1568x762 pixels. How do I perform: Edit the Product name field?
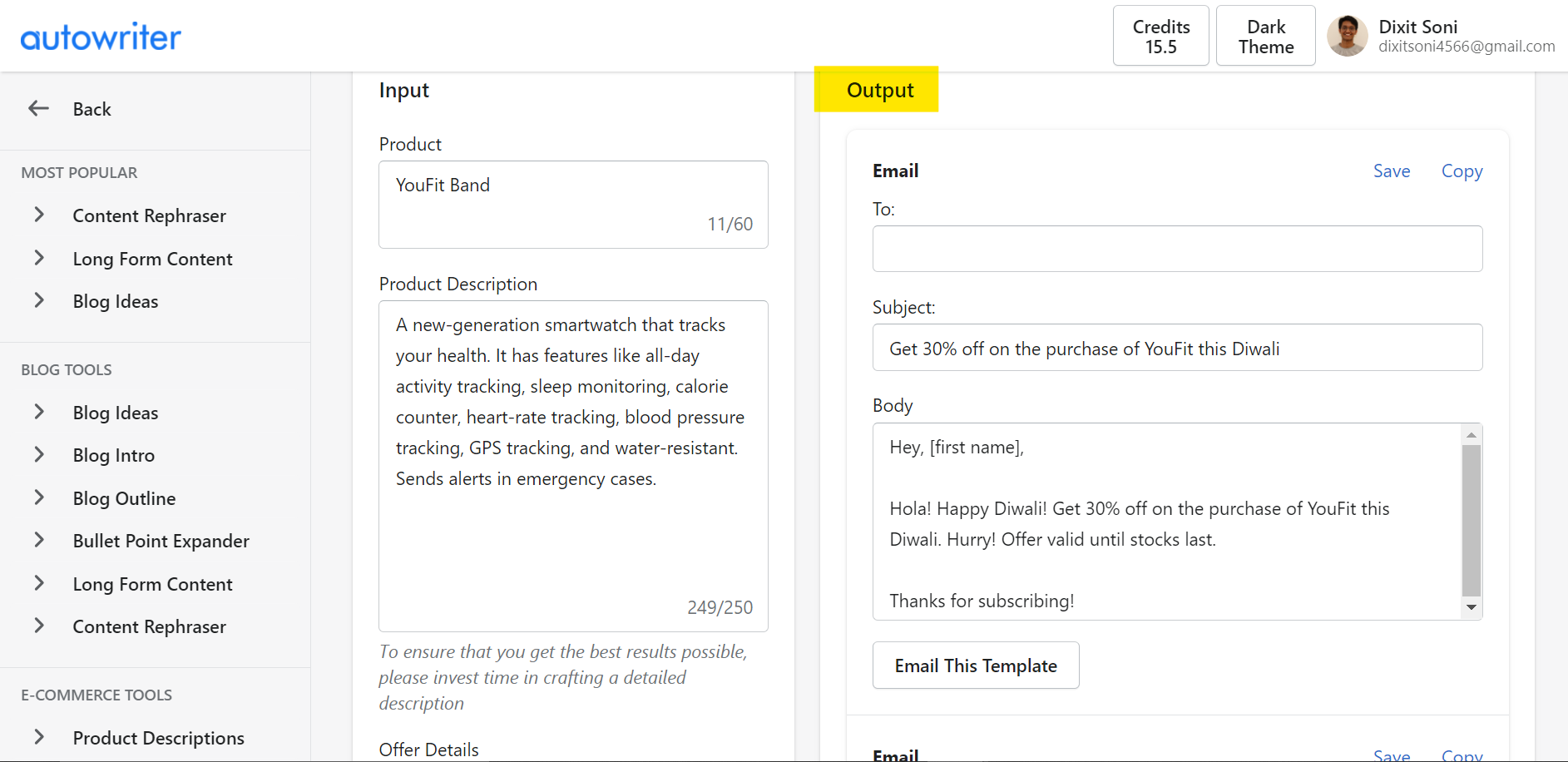click(x=573, y=205)
